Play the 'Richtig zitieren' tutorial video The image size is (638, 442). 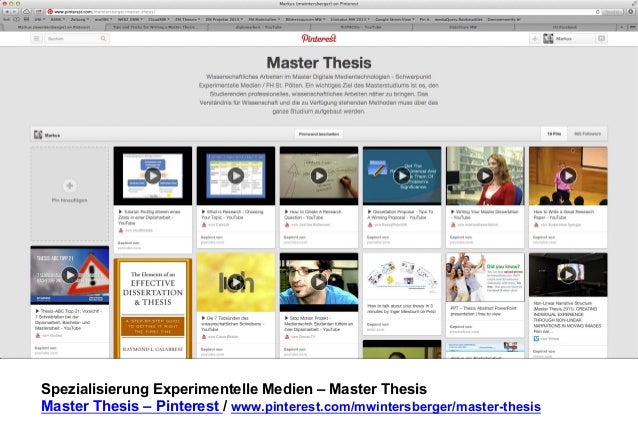coord(153,176)
